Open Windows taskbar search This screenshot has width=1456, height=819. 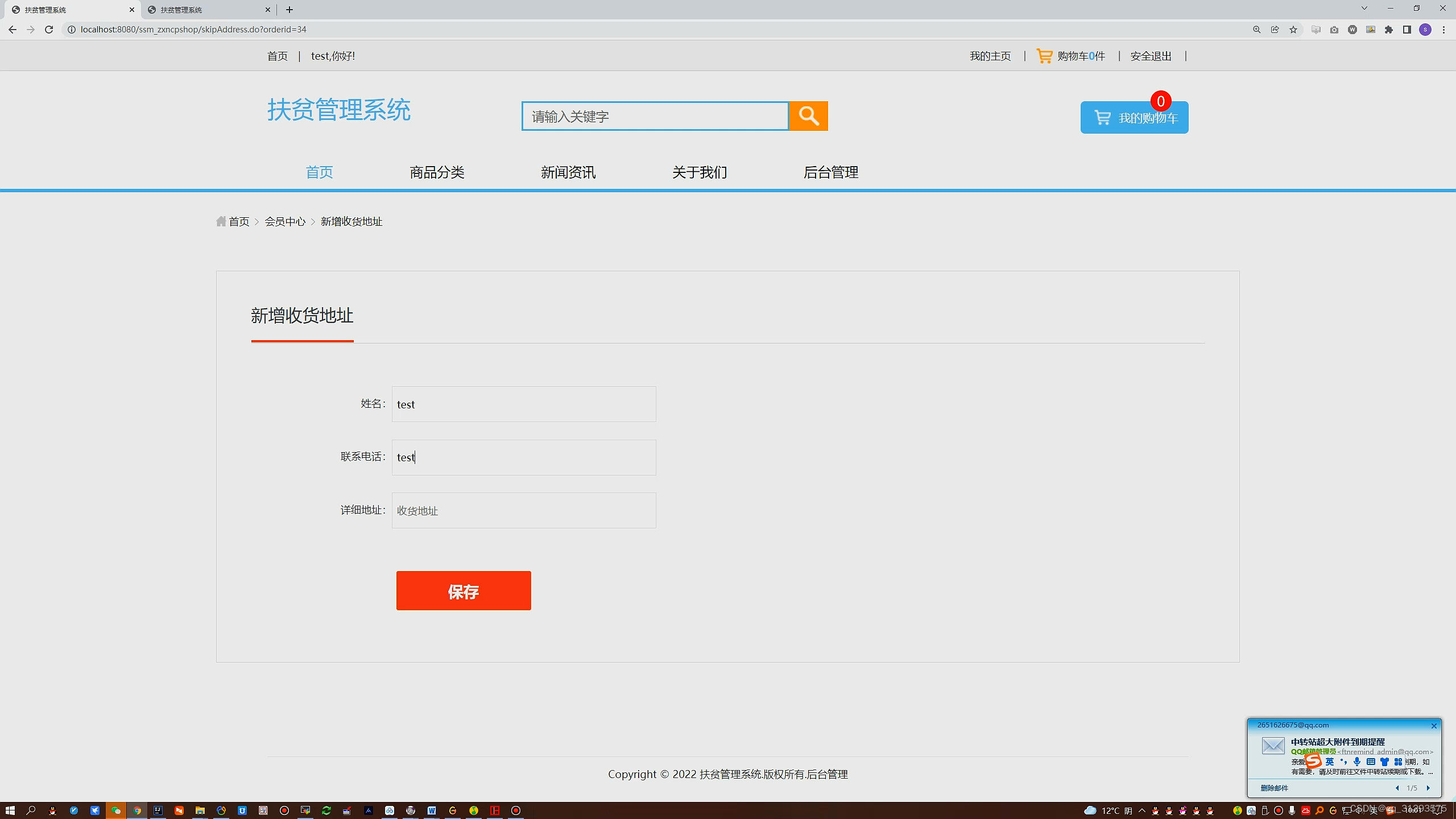[x=31, y=810]
